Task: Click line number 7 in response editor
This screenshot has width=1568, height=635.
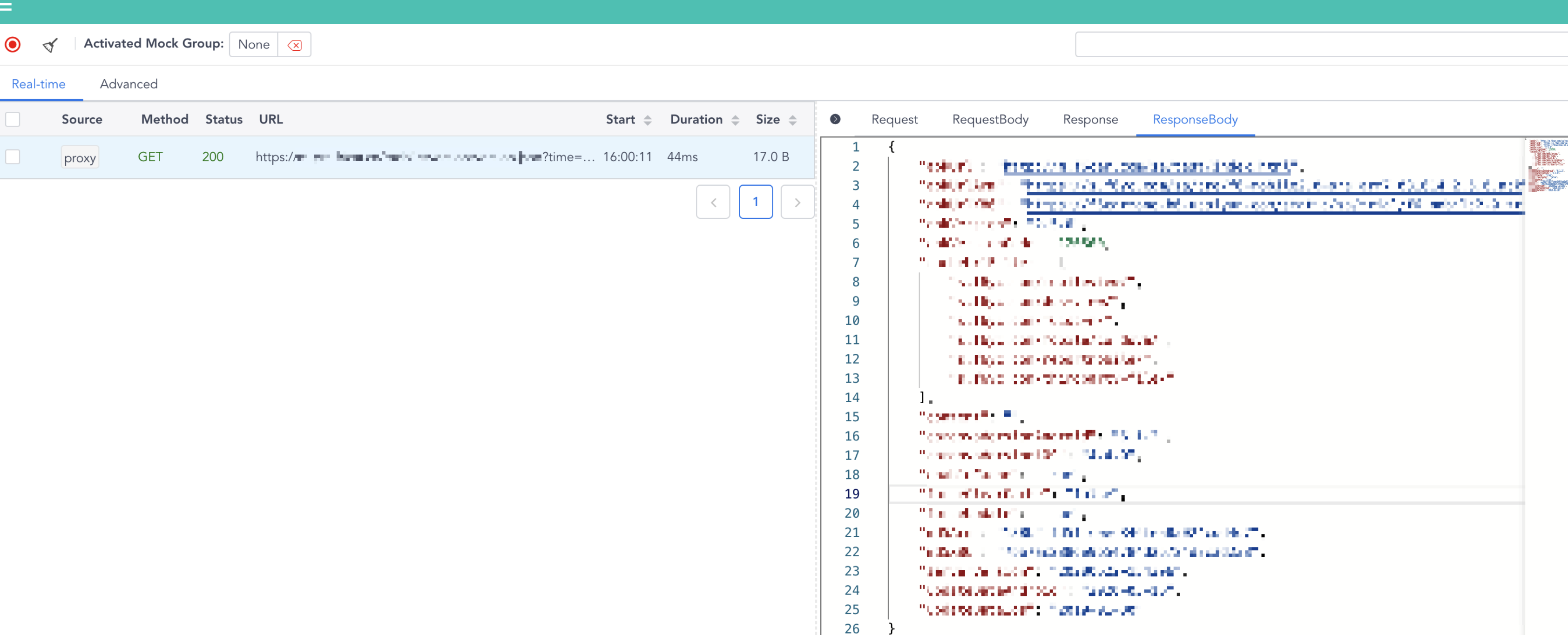Action: 855,263
